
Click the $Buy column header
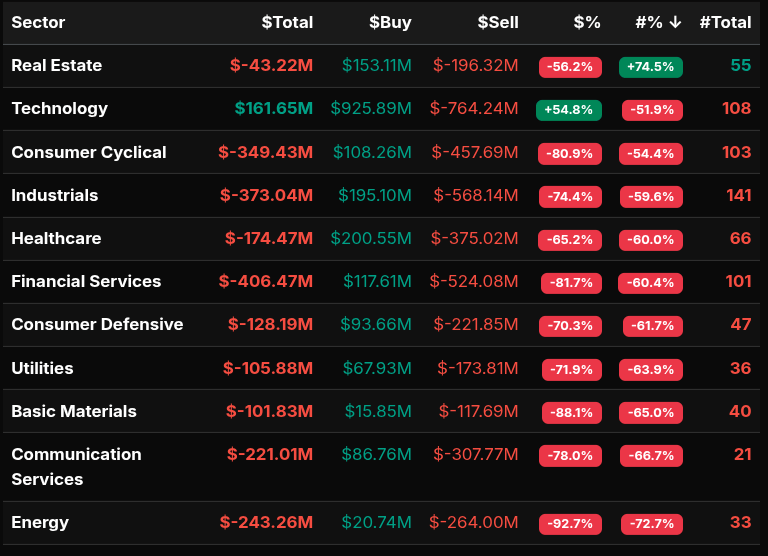(390, 22)
